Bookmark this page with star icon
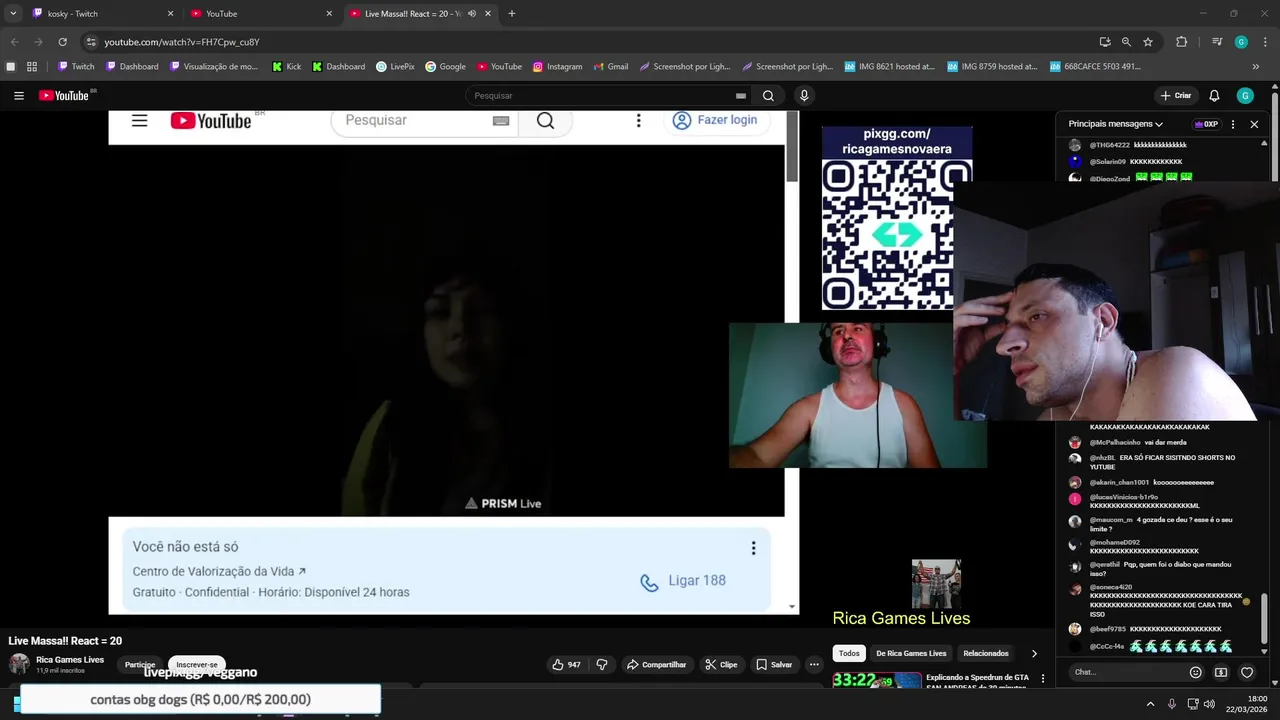This screenshot has width=1280, height=720. click(x=1148, y=42)
